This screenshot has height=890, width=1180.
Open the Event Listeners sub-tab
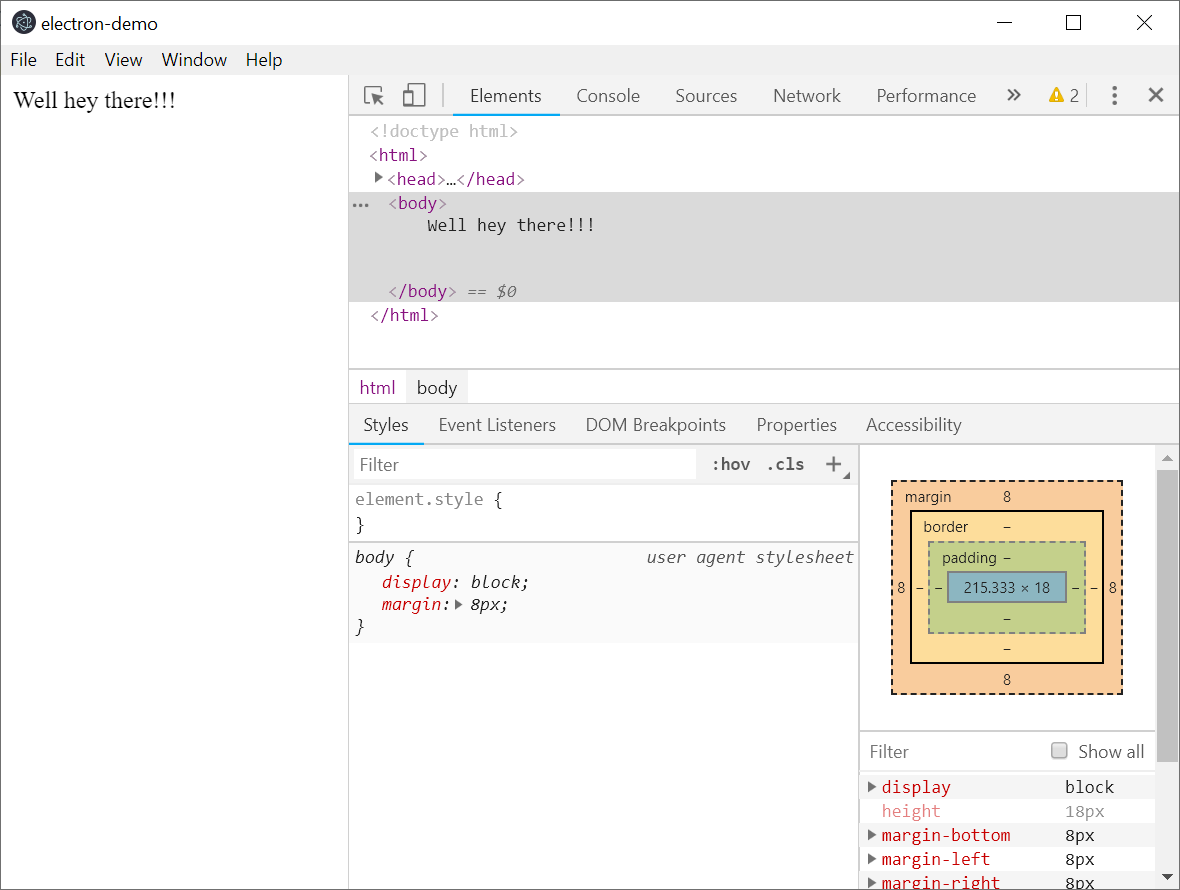pos(497,425)
